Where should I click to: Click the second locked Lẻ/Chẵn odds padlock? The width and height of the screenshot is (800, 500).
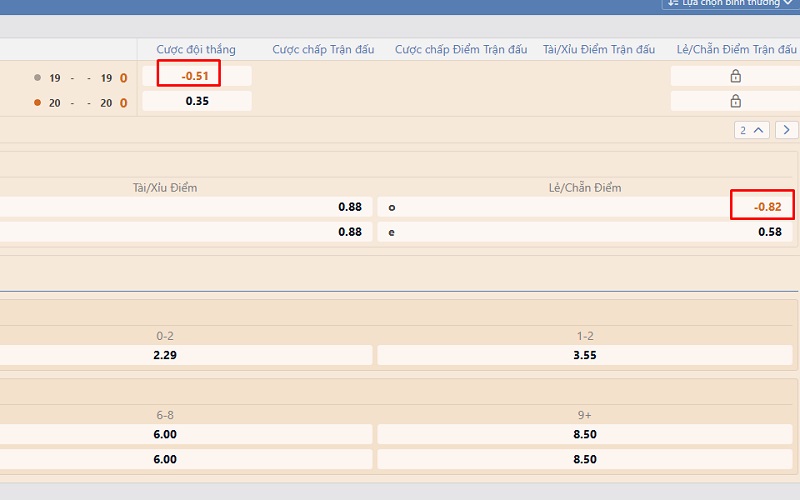click(x=735, y=101)
